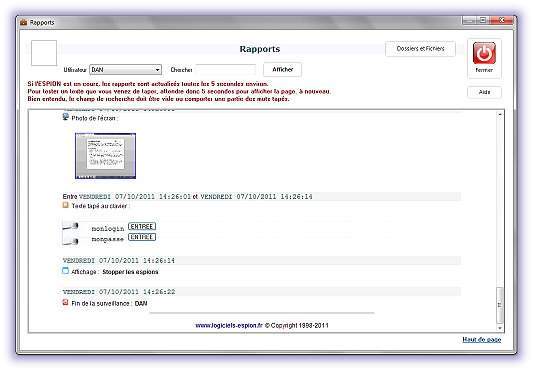Screen dimensions: 533x371
Task: Open the Aide button
Action: click(x=484, y=92)
